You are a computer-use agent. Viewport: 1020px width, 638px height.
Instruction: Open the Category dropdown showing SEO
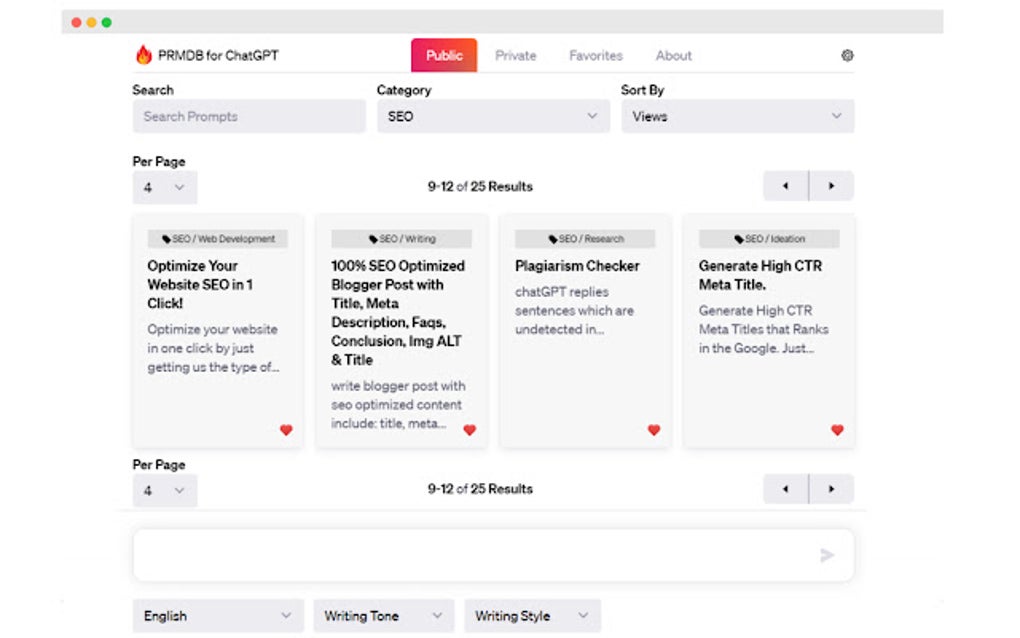click(x=492, y=116)
